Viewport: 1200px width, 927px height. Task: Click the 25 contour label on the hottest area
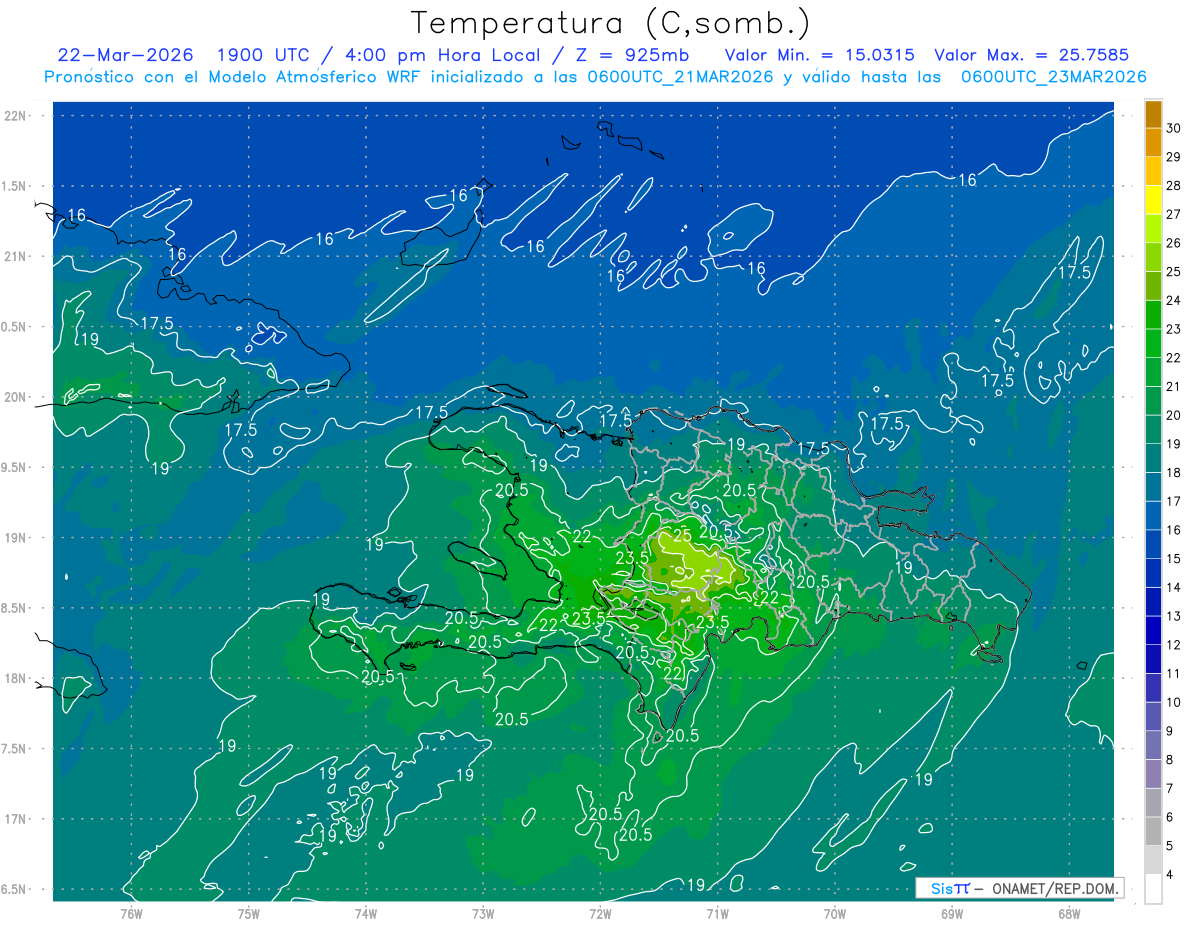point(682,536)
